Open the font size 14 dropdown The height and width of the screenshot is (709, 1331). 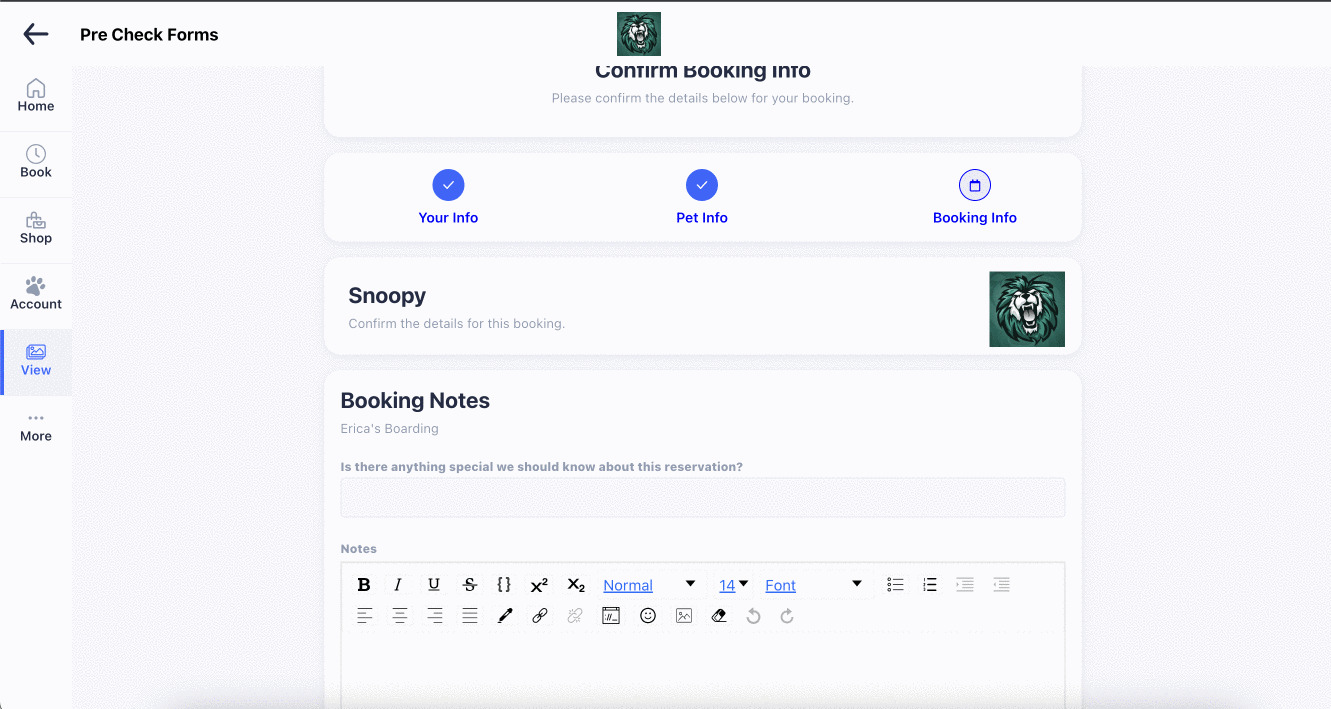tap(734, 585)
